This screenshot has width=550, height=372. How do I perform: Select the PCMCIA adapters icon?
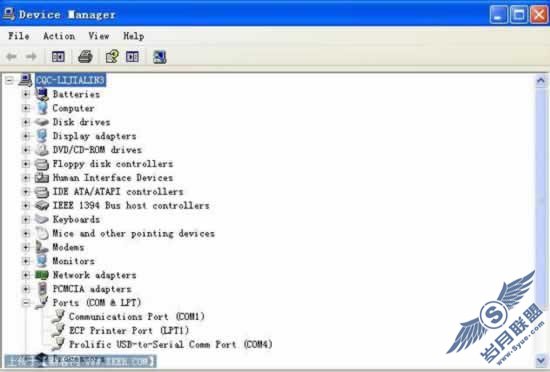click(42, 289)
